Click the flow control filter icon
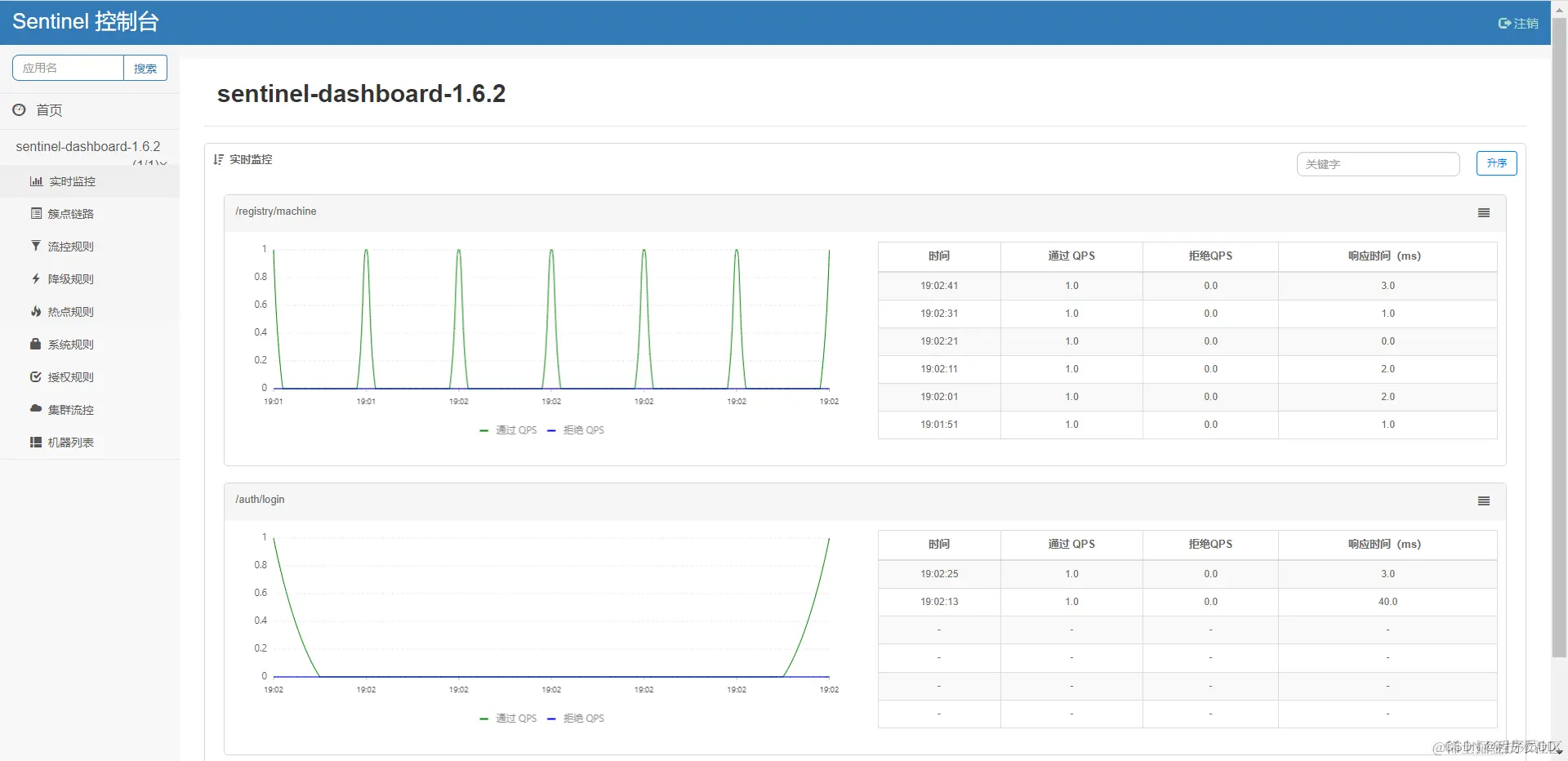1568x761 pixels. [x=36, y=246]
